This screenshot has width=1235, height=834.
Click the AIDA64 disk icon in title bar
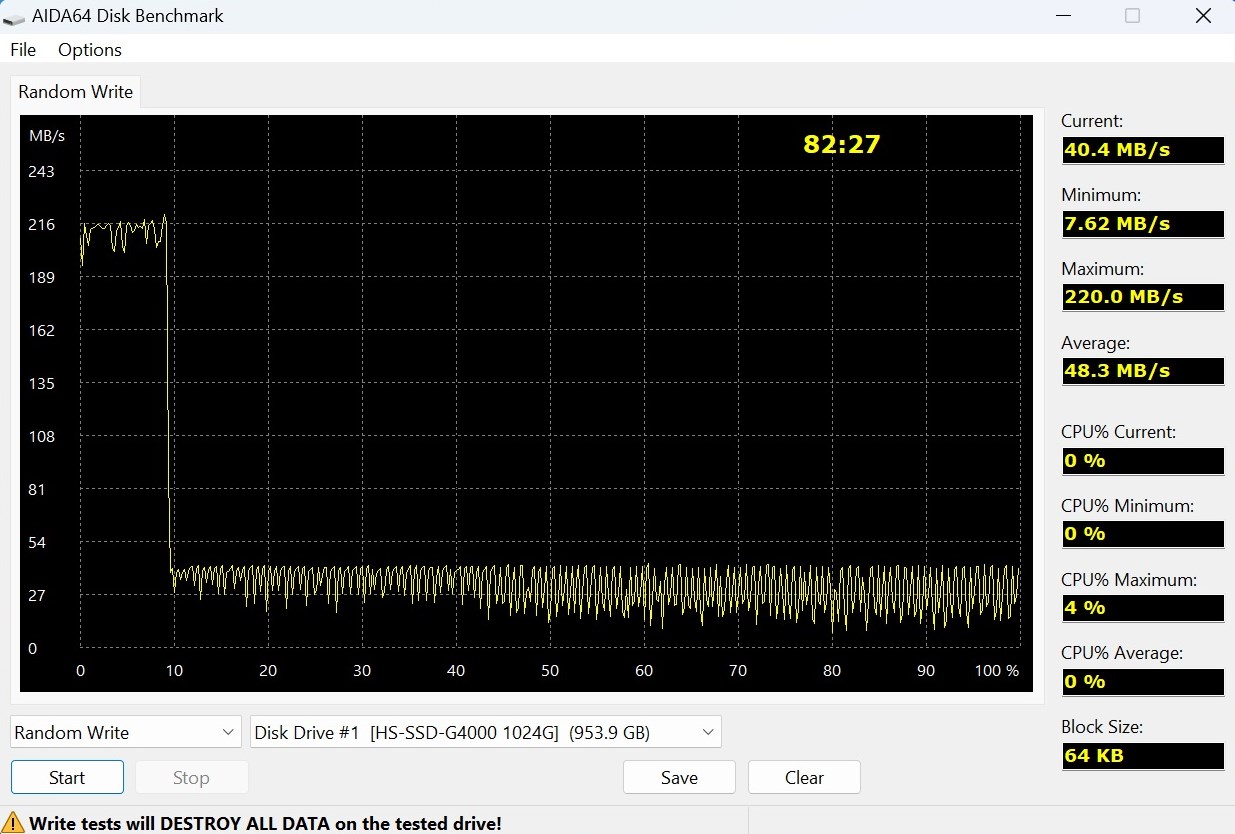coord(14,16)
